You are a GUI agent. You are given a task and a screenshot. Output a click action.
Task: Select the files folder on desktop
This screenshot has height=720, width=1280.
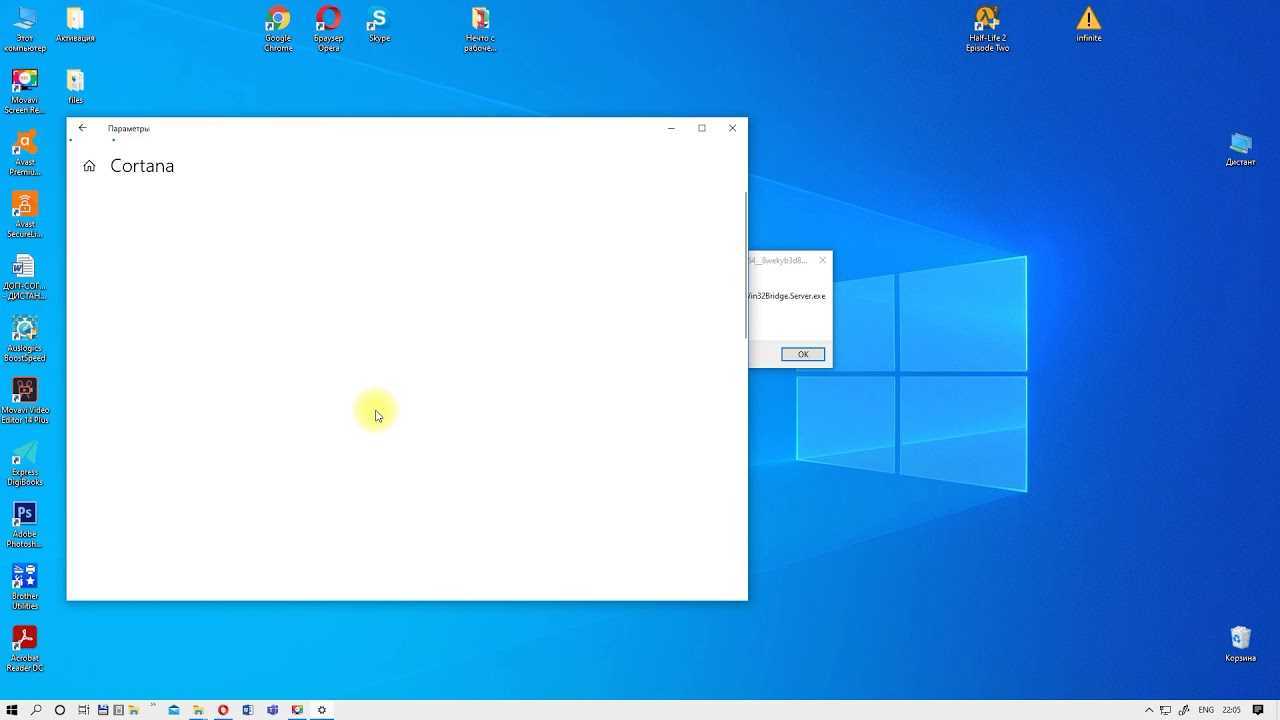click(x=75, y=87)
